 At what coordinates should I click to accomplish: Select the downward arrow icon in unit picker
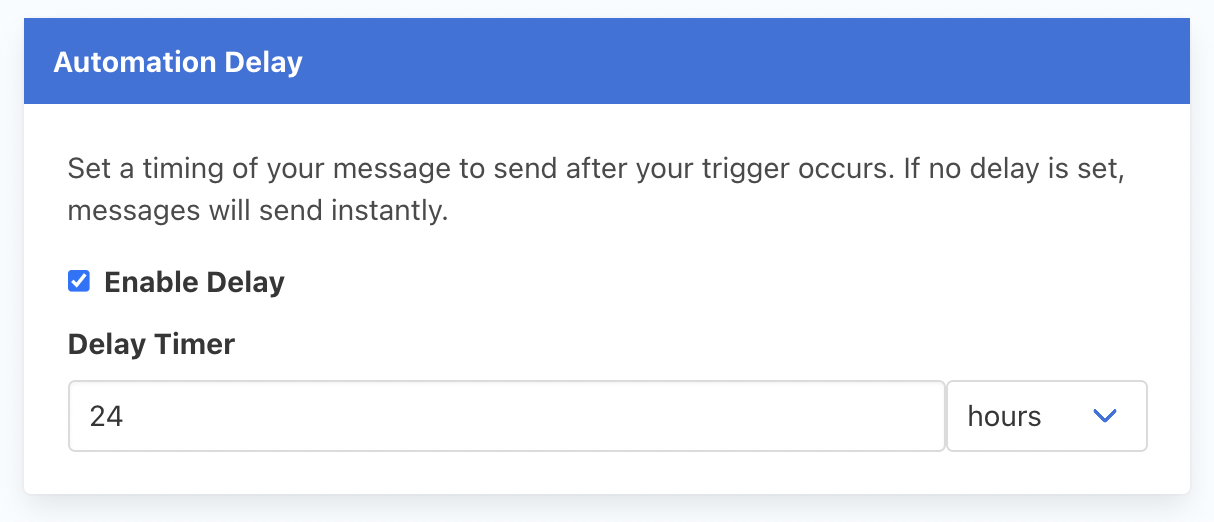point(1104,416)
